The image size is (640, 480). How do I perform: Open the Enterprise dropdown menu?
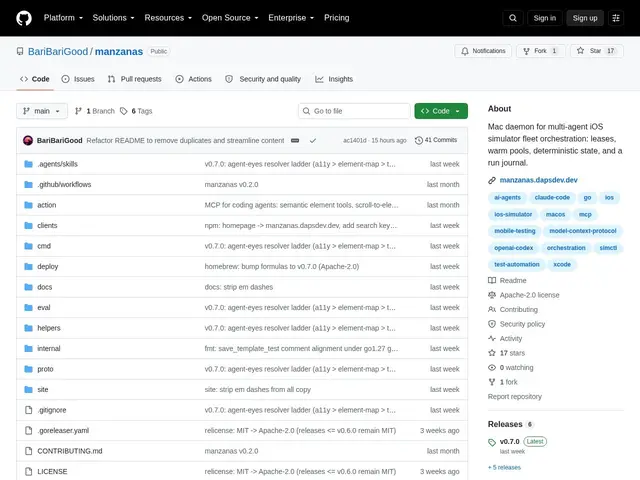pos(291,18)
